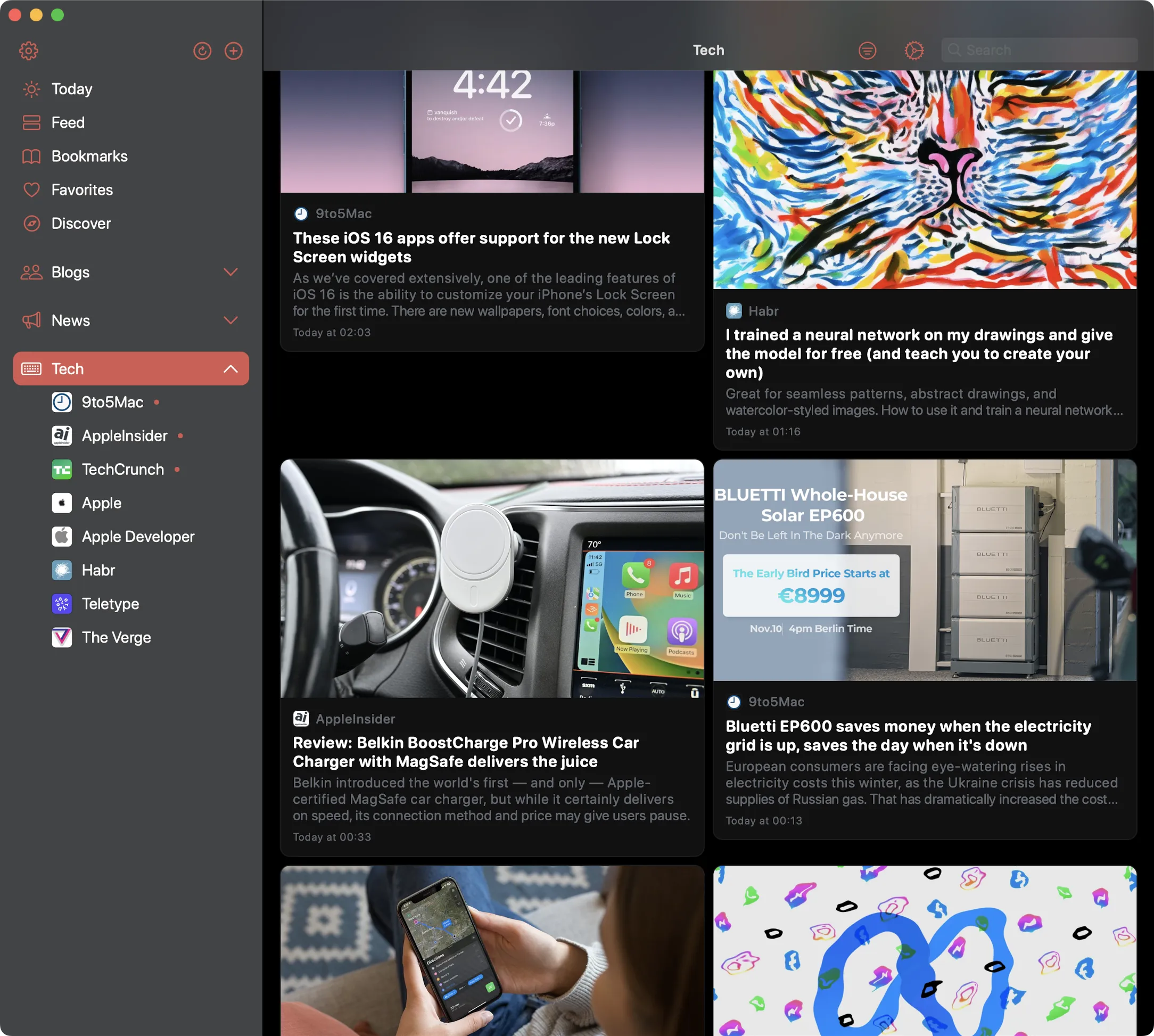Click the BLUETTI solar EP600 banner image

point(925,570)
